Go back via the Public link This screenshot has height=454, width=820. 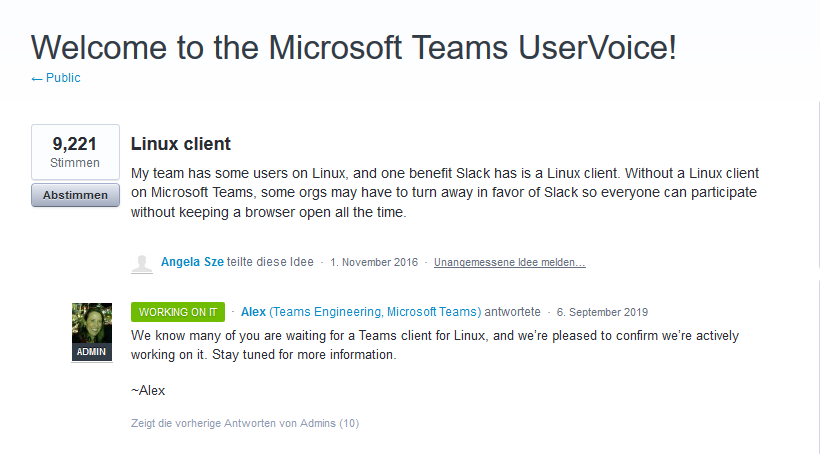[56, 78]
